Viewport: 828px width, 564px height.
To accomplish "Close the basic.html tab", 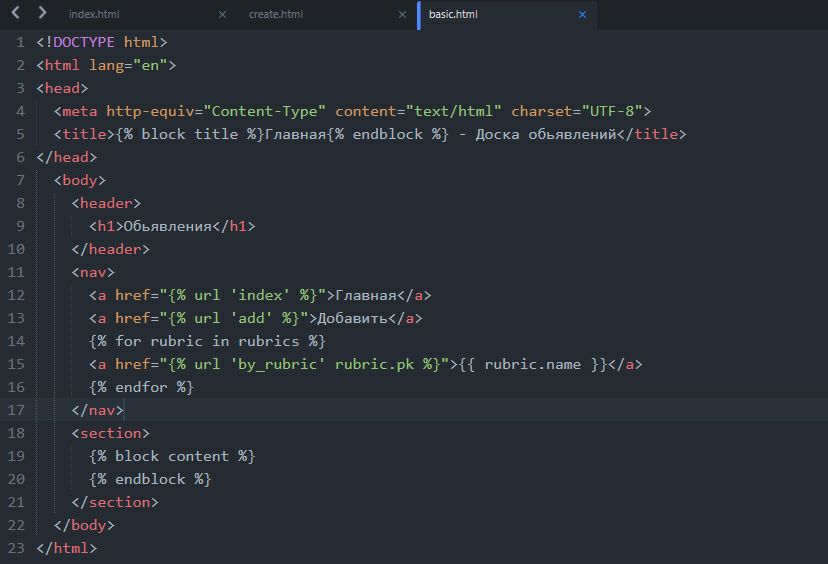I will (x=582, y=14).
